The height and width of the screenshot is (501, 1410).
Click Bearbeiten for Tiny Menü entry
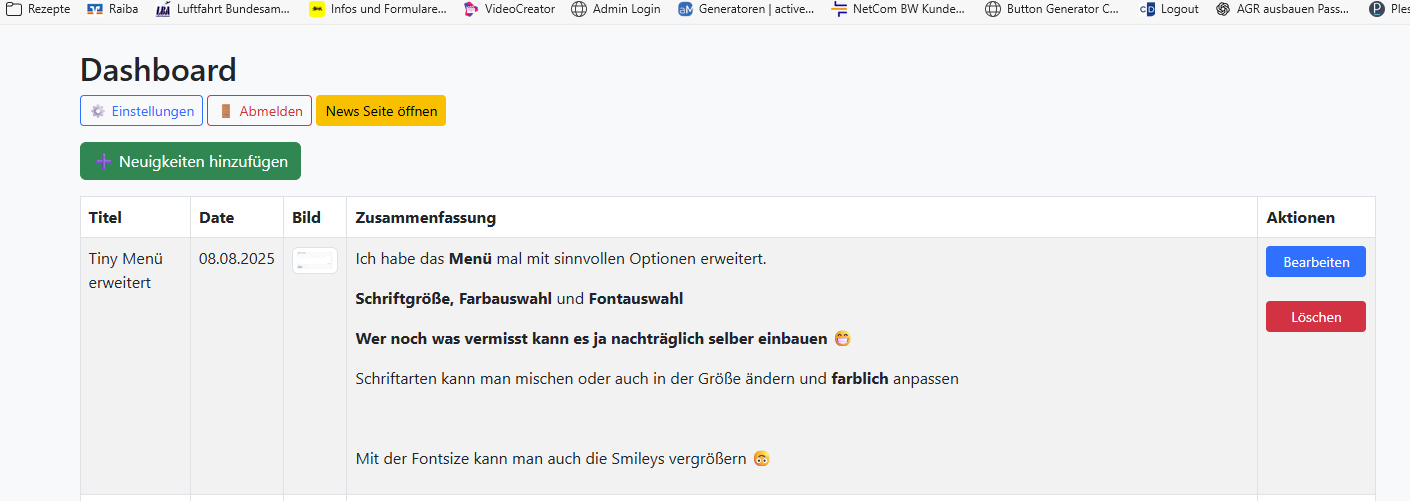point(1315,262)
